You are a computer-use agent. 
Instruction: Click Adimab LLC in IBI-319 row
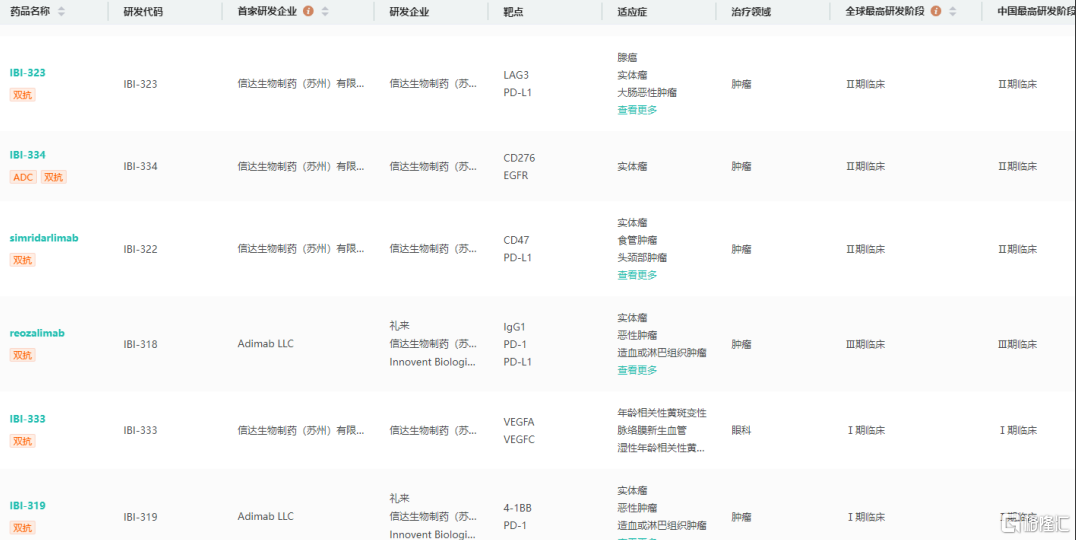[266, 516]
